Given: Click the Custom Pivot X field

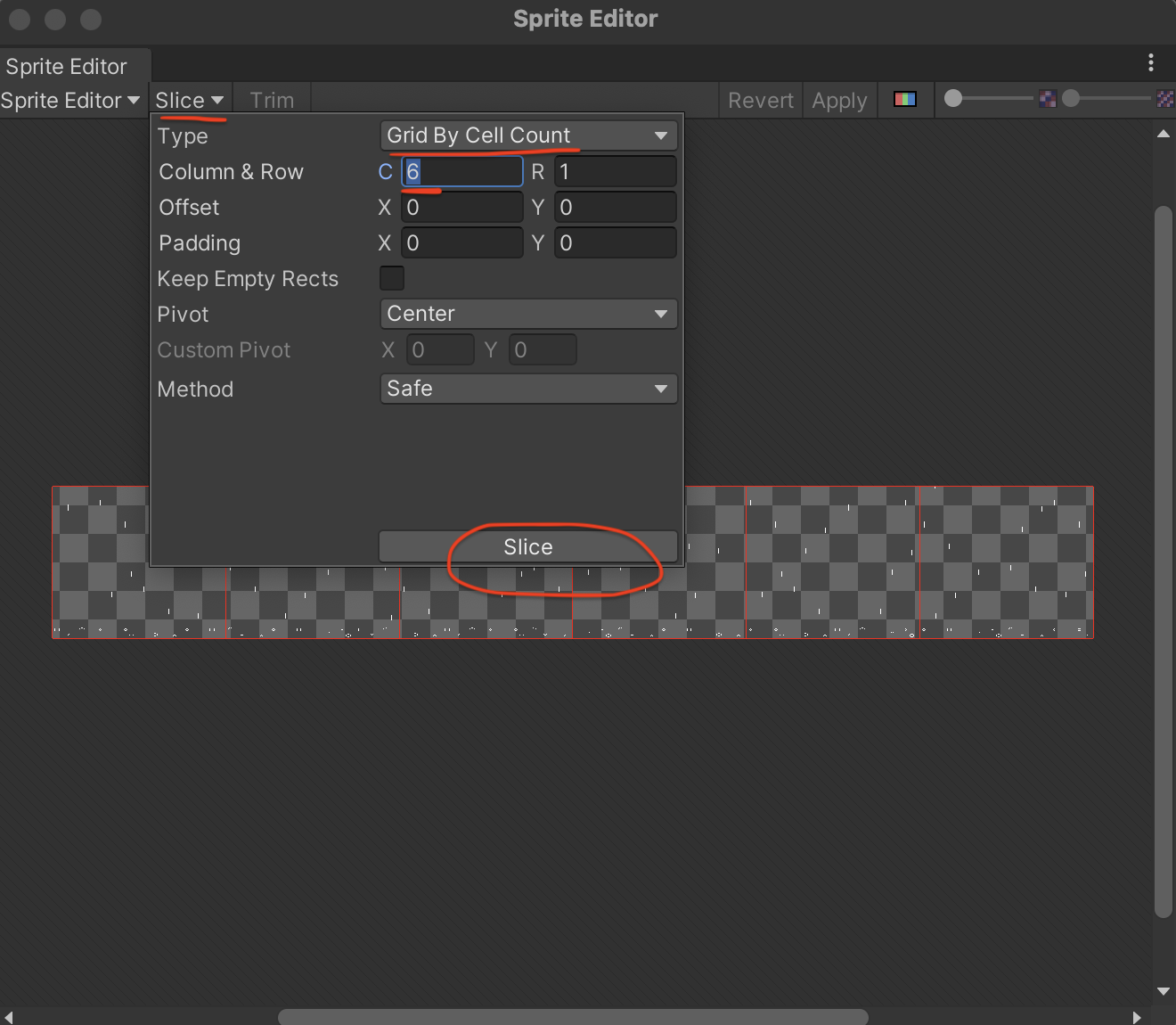Looking at the screenshot, I should coord(440,349).
